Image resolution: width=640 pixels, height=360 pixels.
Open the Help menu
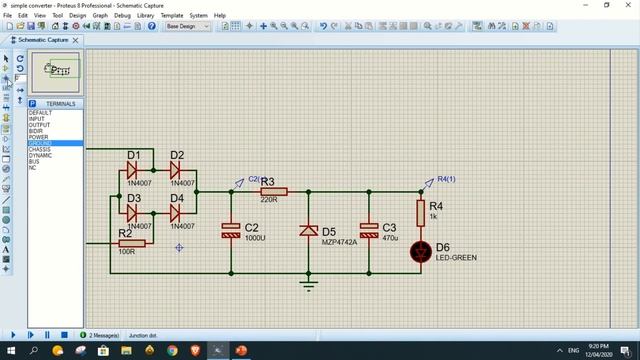pyautogui.click(x=220, y=16)
